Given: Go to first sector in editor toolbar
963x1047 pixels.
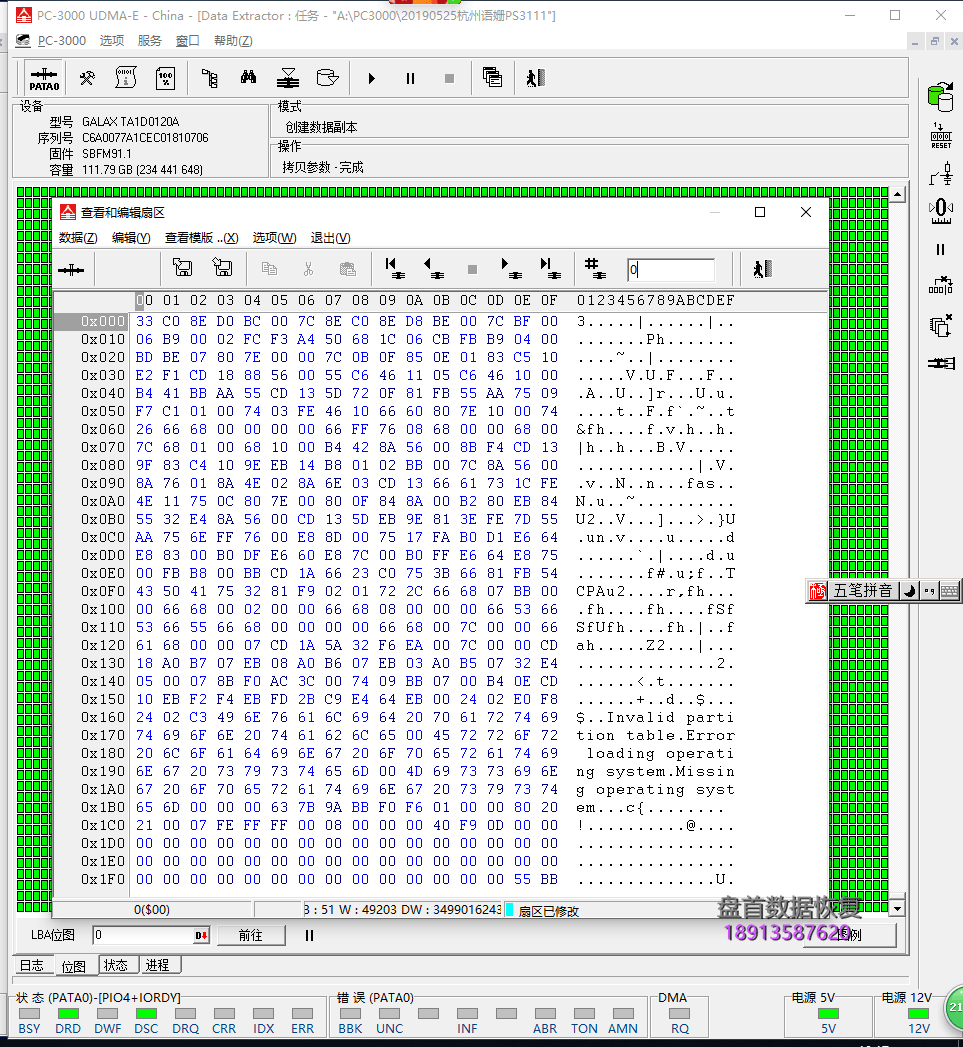Looking at the screenshot, I should 395,268.
